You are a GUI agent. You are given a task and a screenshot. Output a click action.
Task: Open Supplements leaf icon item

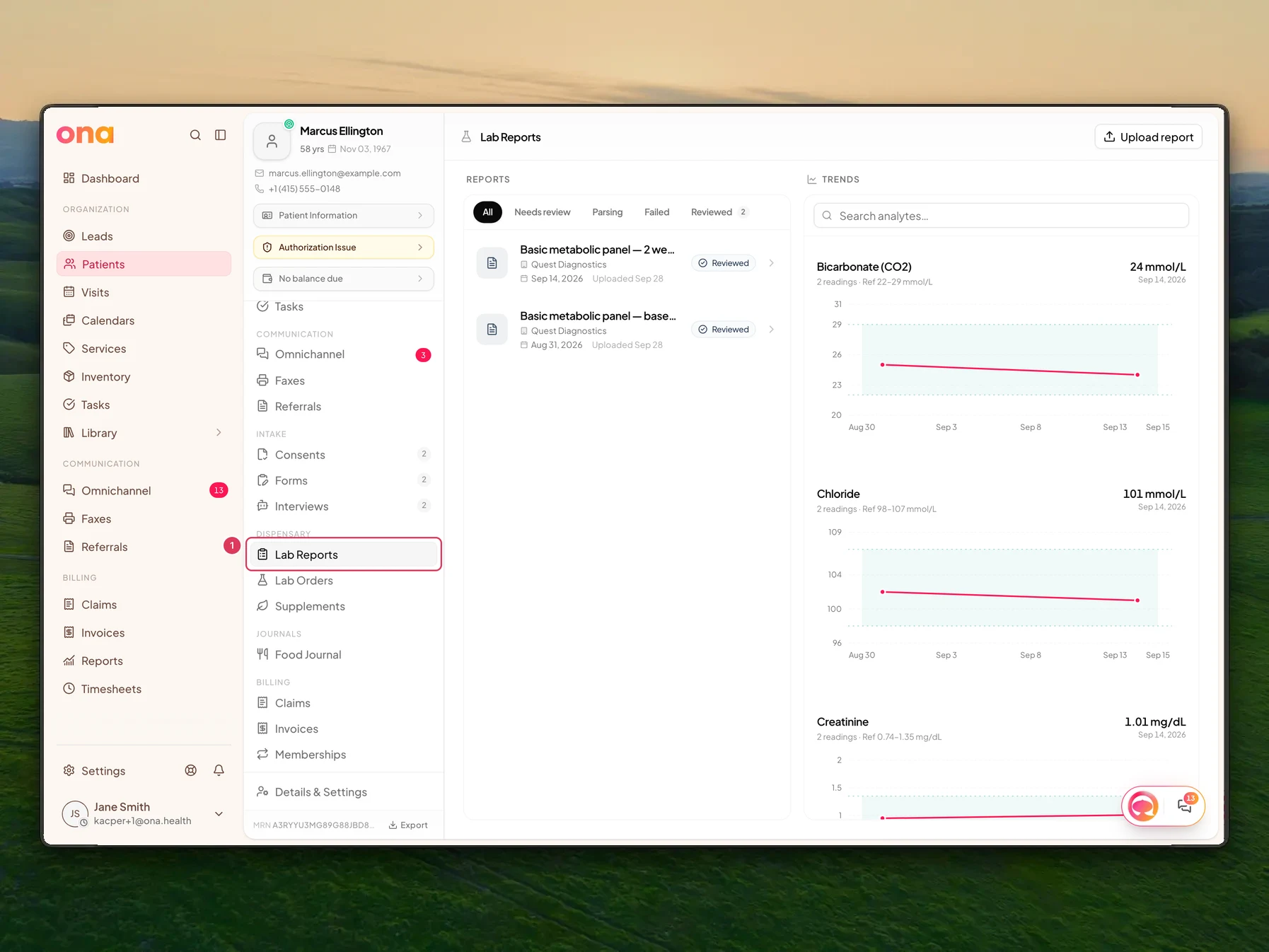pos(344,606)
